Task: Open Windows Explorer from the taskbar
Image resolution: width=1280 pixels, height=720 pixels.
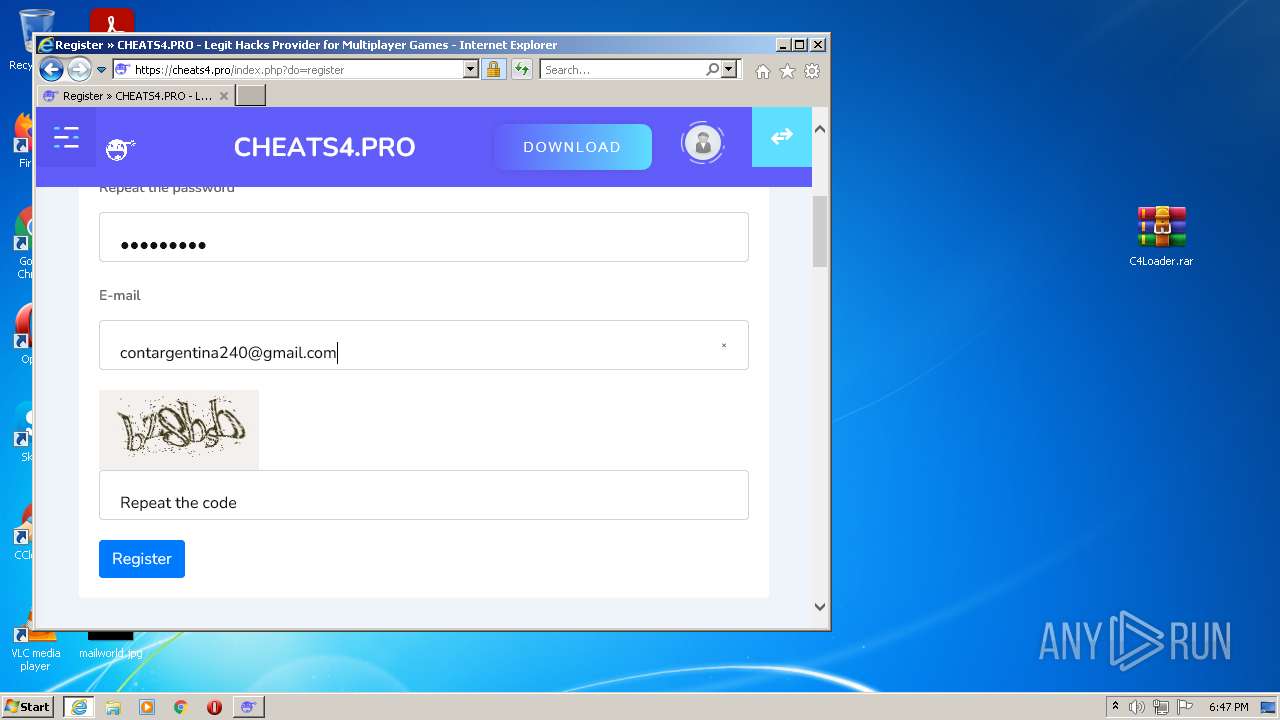Action: point(113,707)
